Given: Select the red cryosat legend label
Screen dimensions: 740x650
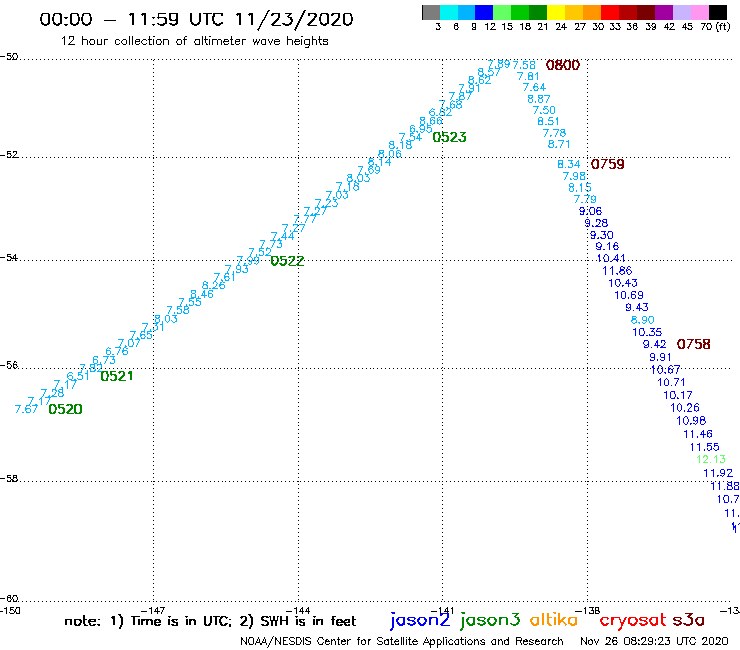Looking at the screenshot, I should (633, 620).
